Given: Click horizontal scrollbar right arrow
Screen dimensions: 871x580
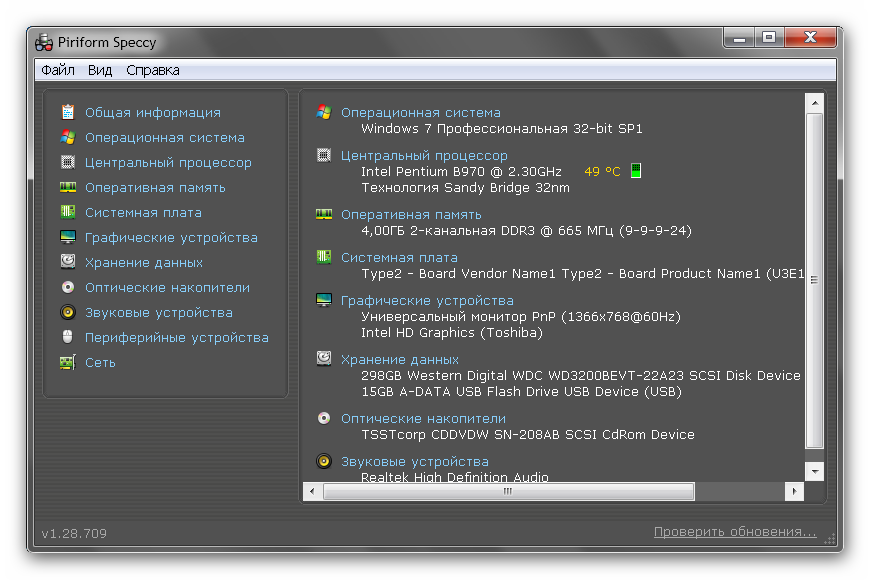Looking at the screenshot, I should (x=794, y=491).
